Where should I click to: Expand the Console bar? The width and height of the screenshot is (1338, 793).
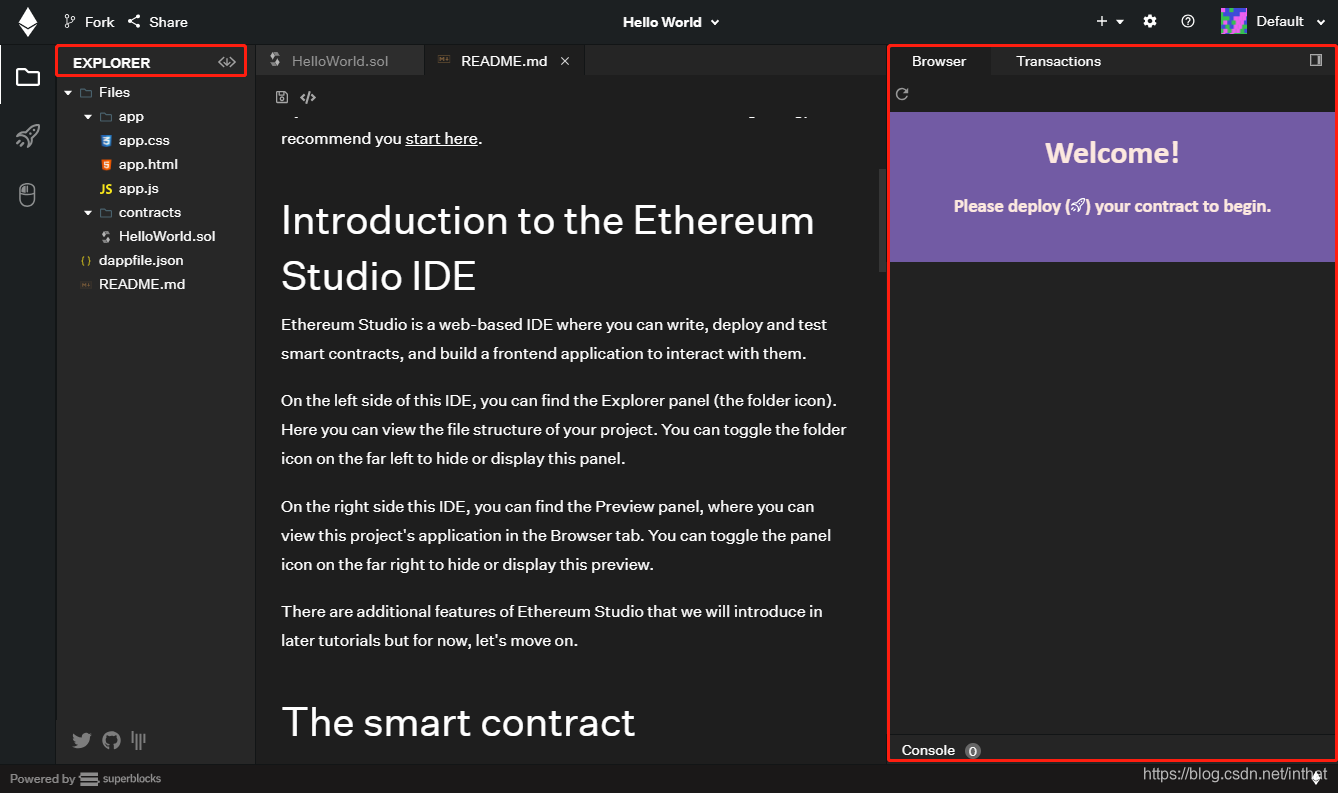pyautogui.click(x=1110, y=750)
